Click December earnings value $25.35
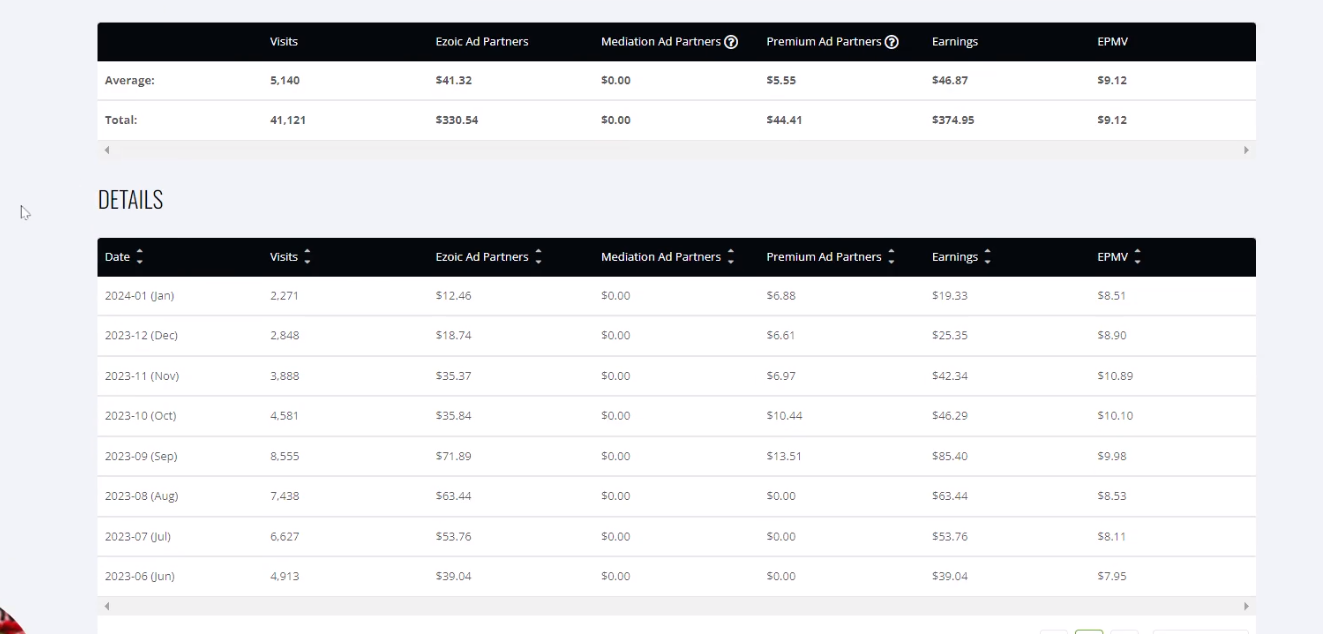 (950, 336)
